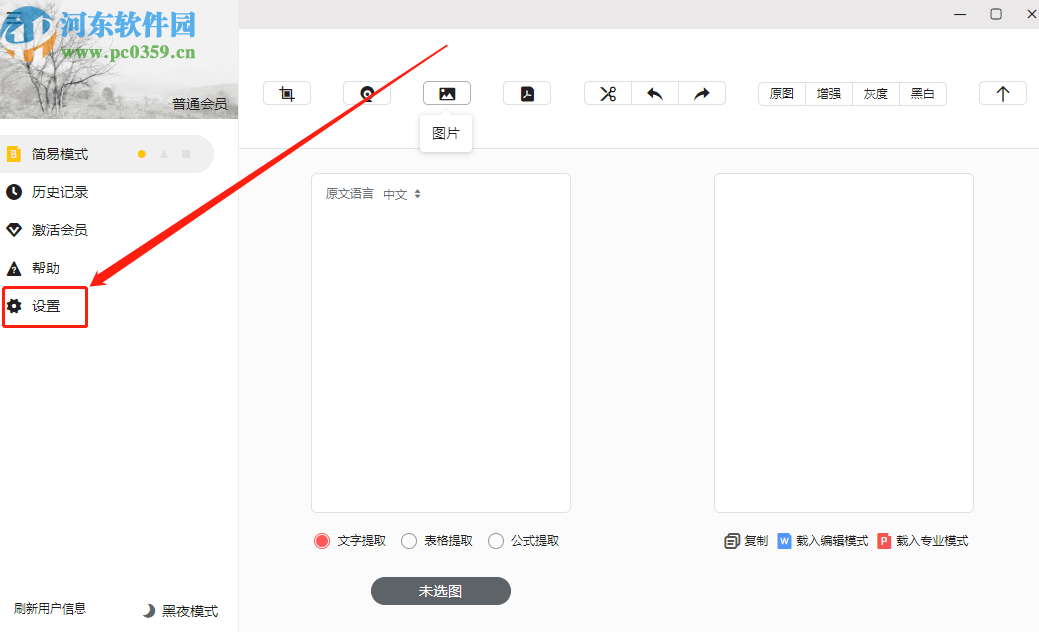
Task: Select the 公式提取 radio button
Action: point(496,540)
